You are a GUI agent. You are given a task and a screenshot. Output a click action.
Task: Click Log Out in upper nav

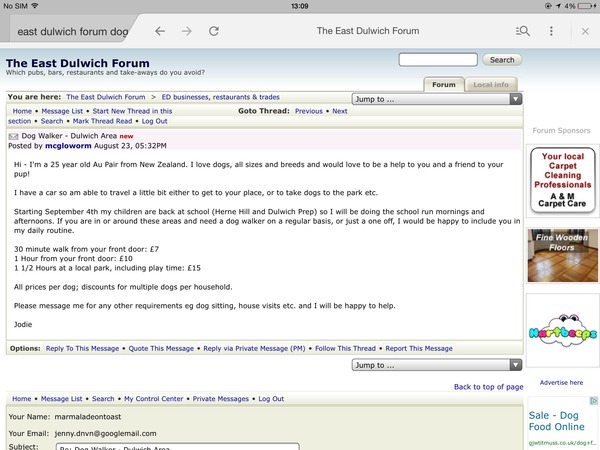tap(155, 121)
